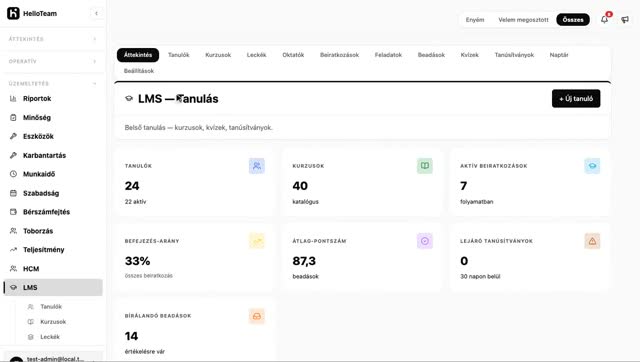Click the Riportok bar chart icon
The height and width of the screenshot is (362, 640).
pyautogui.click(x=13, y=98)
